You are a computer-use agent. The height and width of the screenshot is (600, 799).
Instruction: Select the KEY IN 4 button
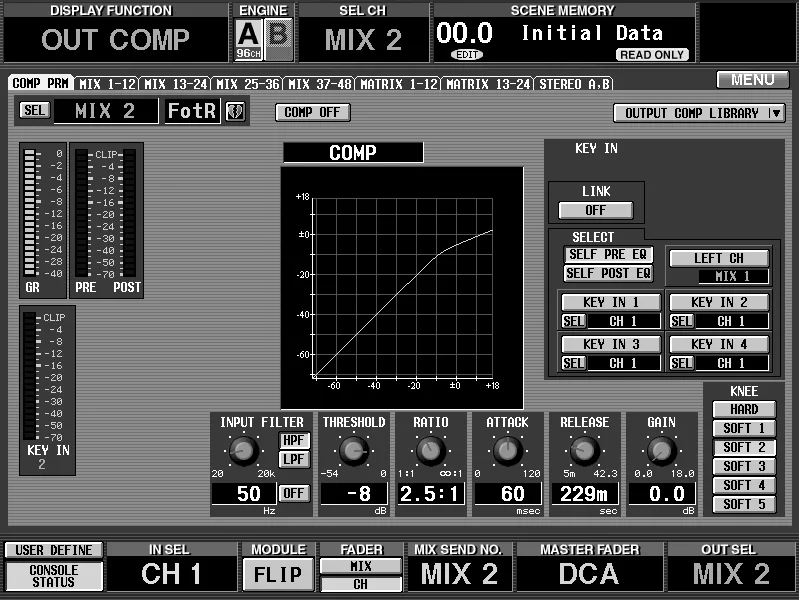pos(718,344)
